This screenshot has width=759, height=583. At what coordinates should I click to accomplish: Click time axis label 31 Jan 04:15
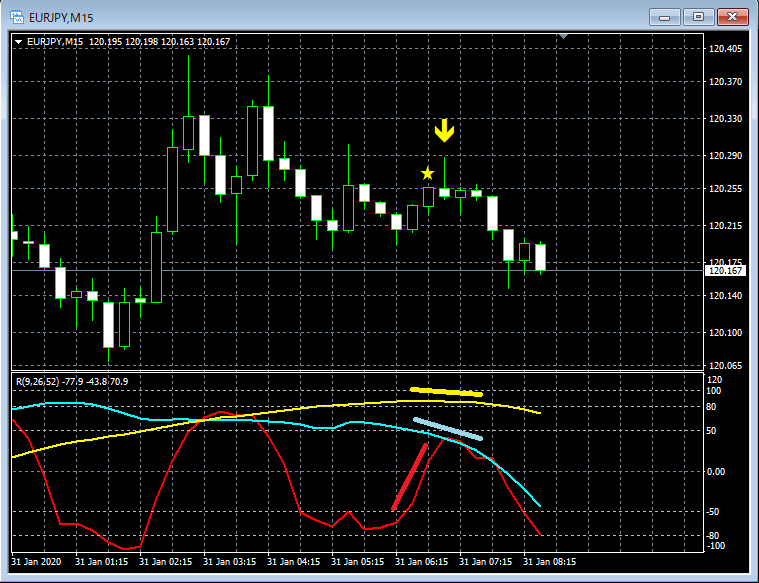(293, 562)
